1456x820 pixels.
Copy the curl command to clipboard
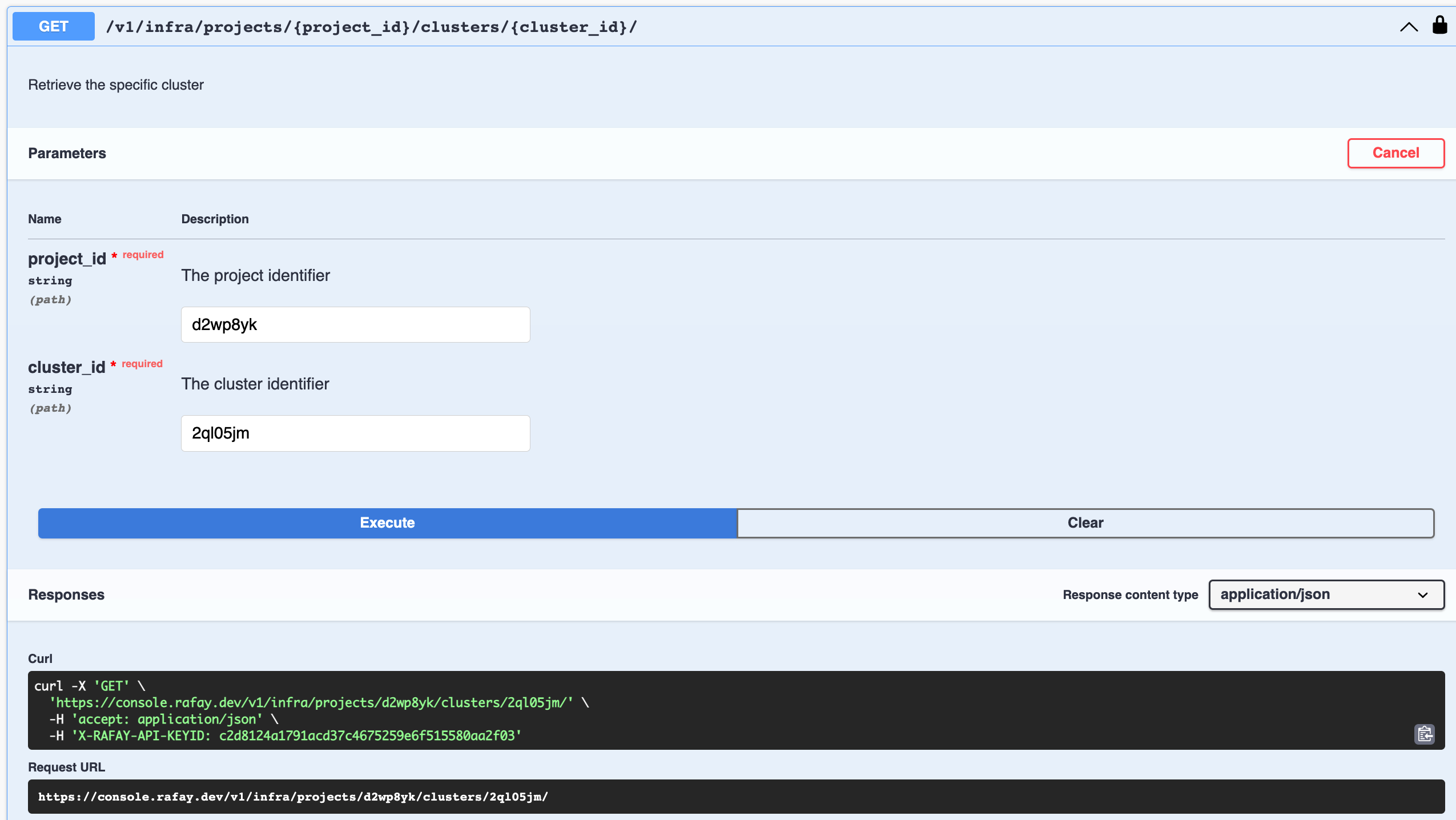point(1425,734)
